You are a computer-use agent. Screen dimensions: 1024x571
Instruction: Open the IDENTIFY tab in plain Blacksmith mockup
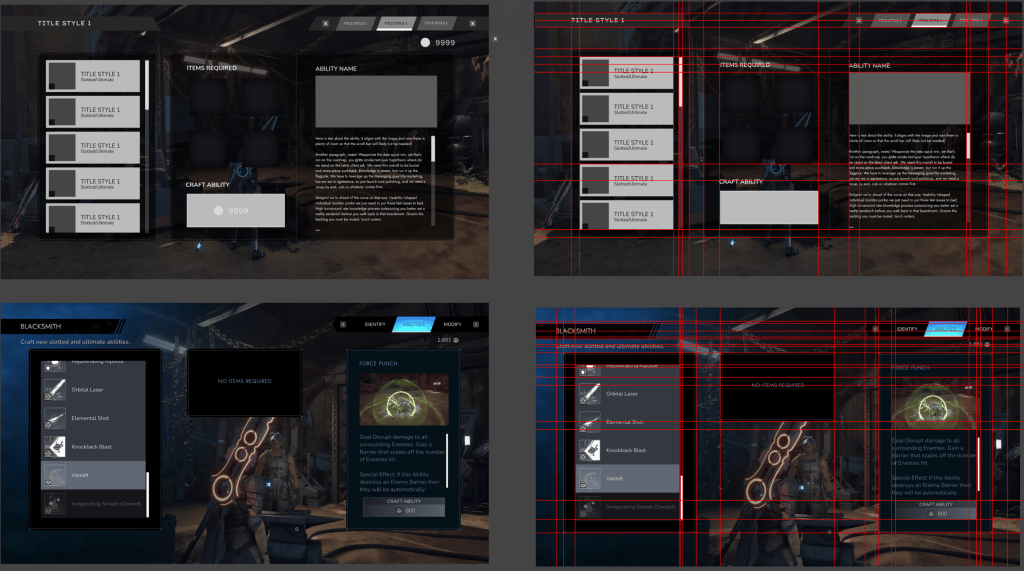[x=375, y=324]
